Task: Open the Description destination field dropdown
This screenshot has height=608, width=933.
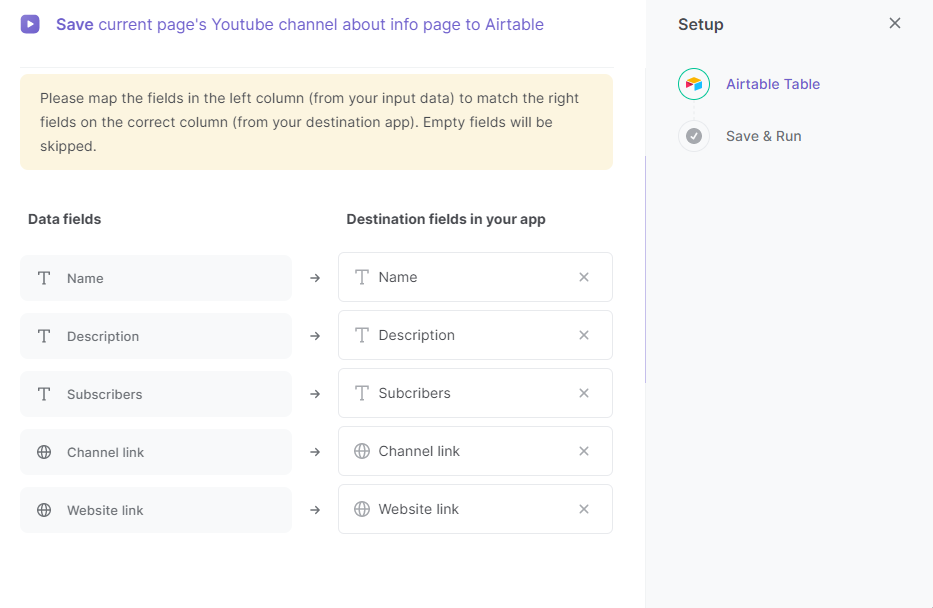Action: click(475, 335)
